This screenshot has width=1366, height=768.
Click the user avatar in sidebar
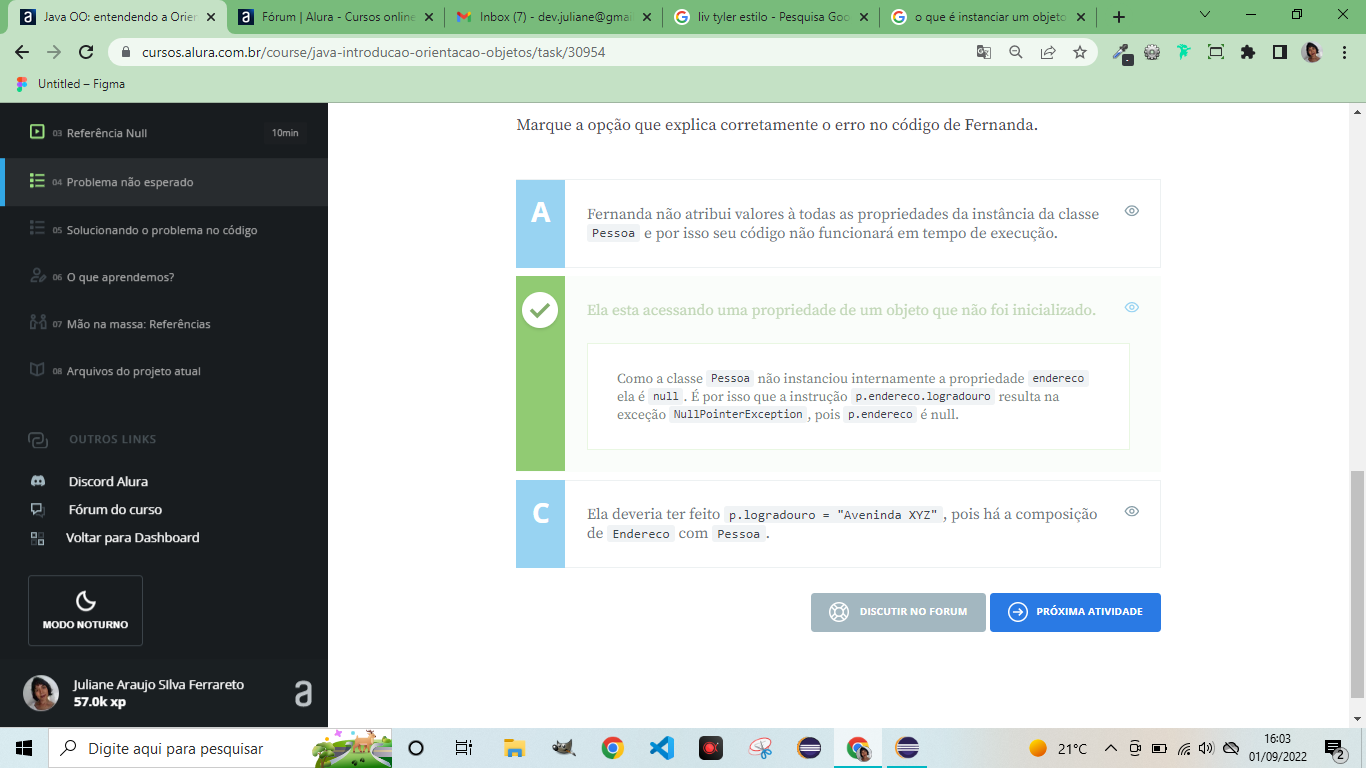click(41, 693)
